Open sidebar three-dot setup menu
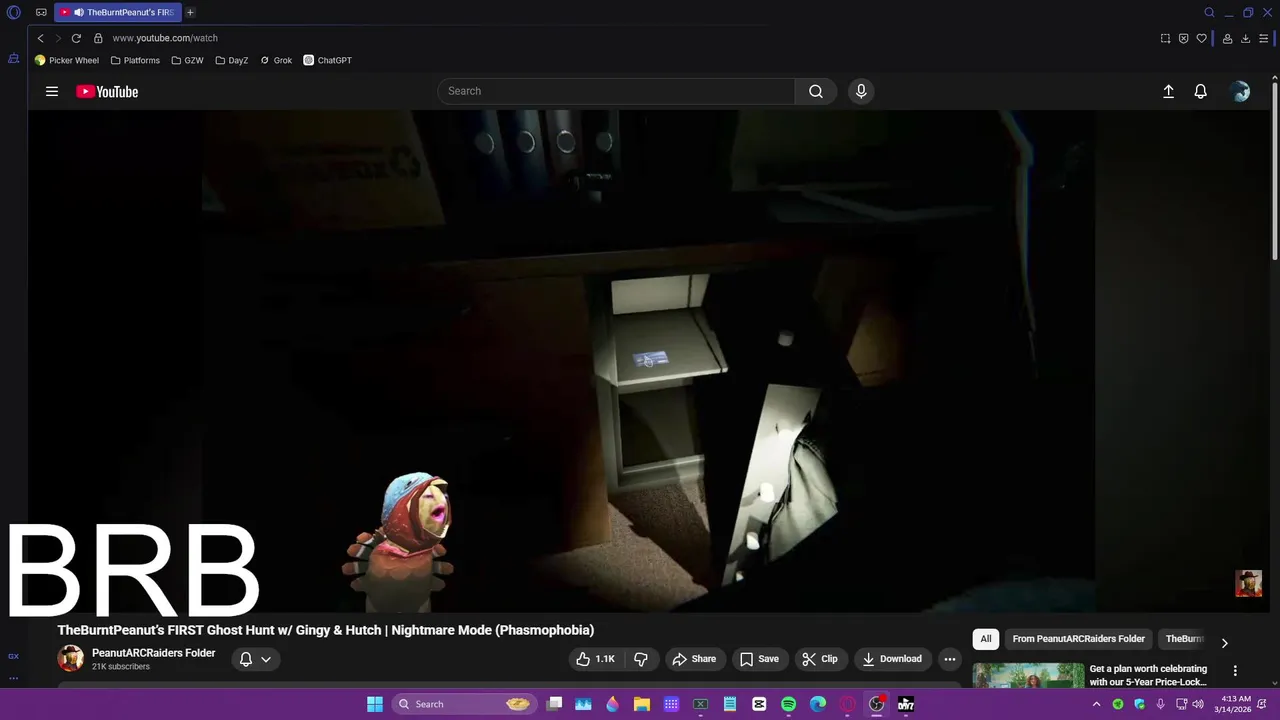Image resolution: width=1280 pixels, height=720 pixels. 14,678
